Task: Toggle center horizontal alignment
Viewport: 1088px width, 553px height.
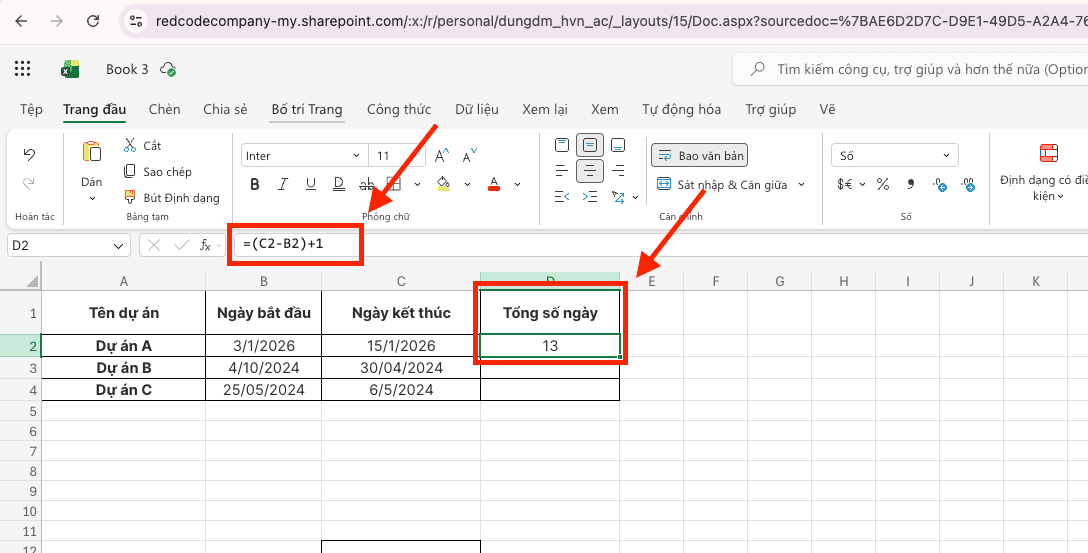Action: click(590, 171)
